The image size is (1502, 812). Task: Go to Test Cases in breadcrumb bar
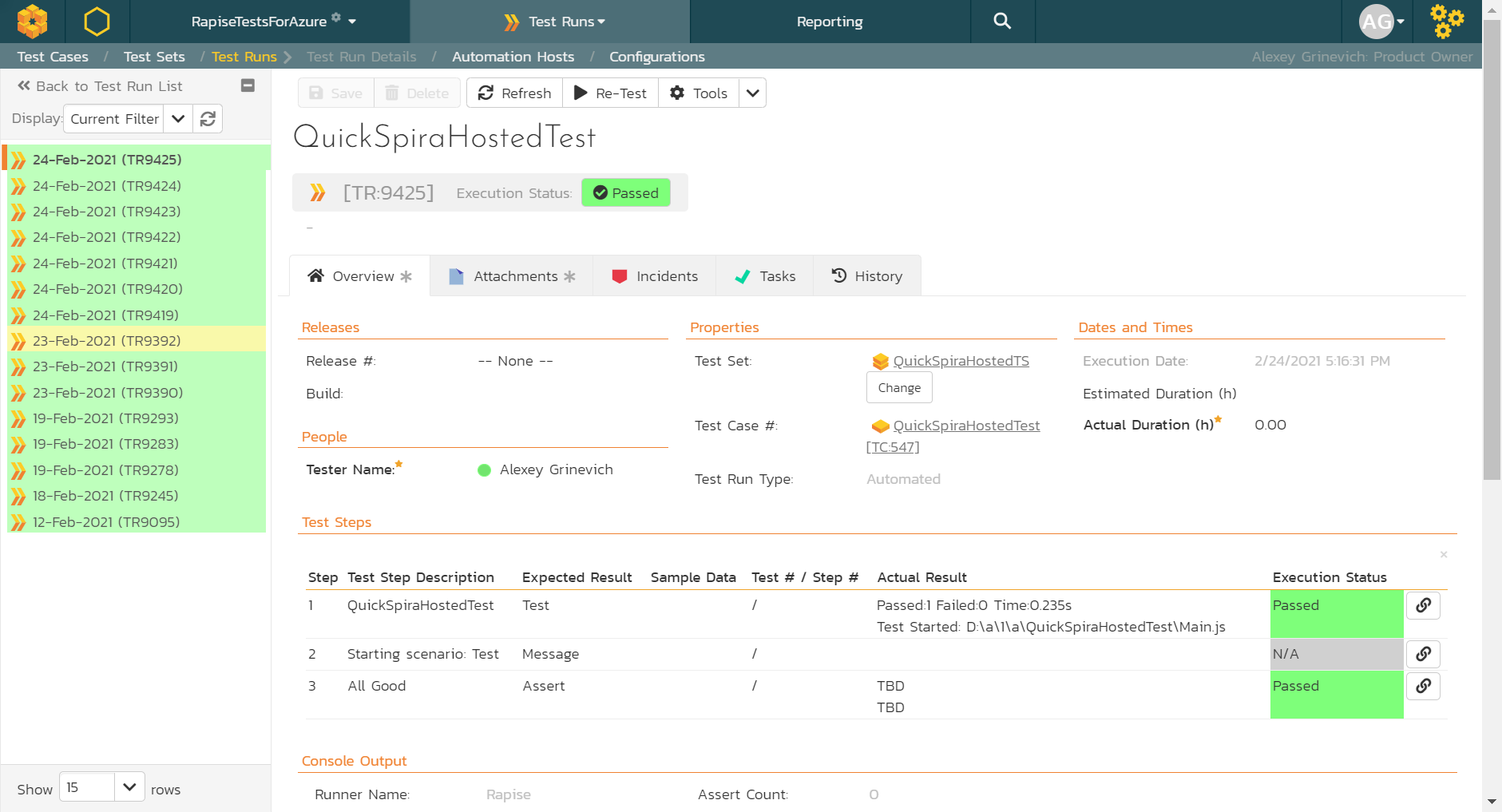click(x=53, y=57)
